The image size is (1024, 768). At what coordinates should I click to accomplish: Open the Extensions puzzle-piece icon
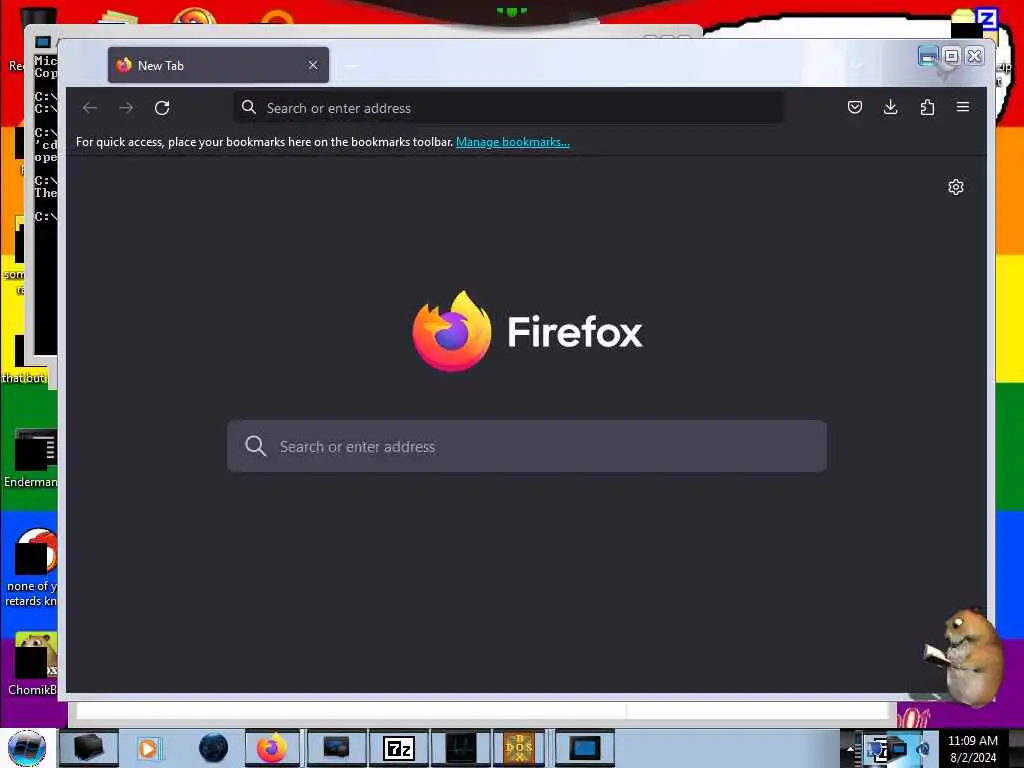coord(927,107)
